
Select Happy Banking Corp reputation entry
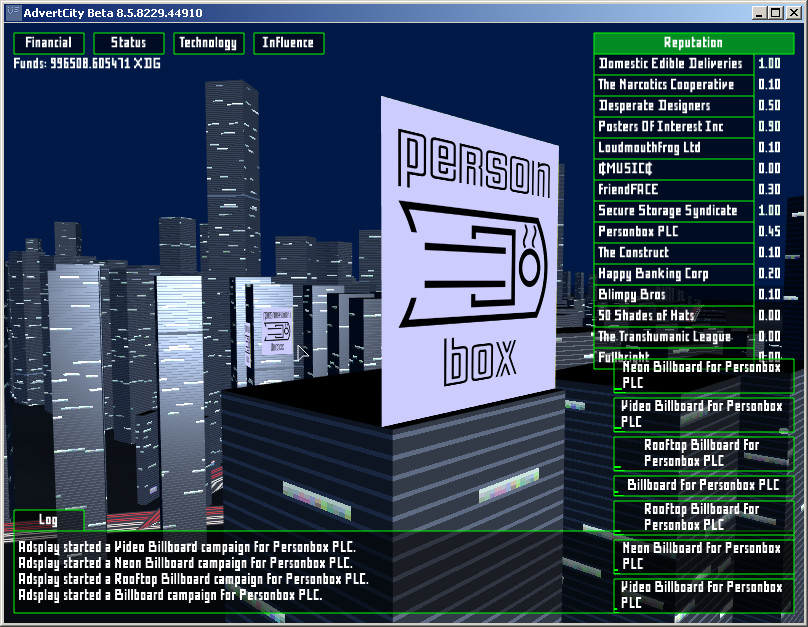tap(673, 273)
